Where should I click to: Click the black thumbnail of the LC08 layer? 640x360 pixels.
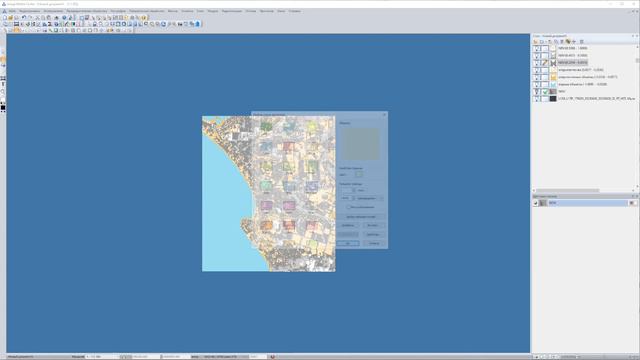coord(553,99)
